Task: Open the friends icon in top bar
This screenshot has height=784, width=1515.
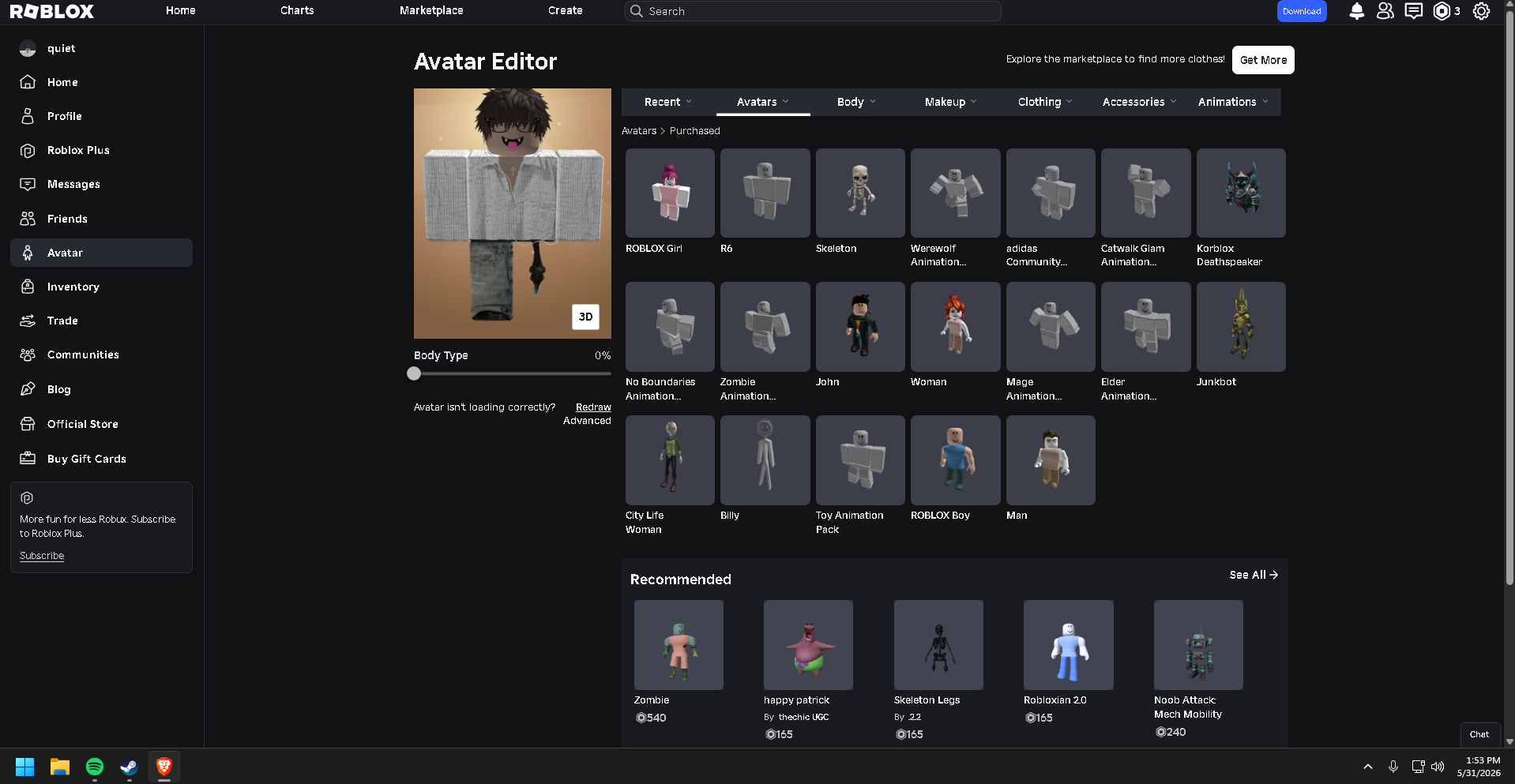Action: pos(1385,11)
